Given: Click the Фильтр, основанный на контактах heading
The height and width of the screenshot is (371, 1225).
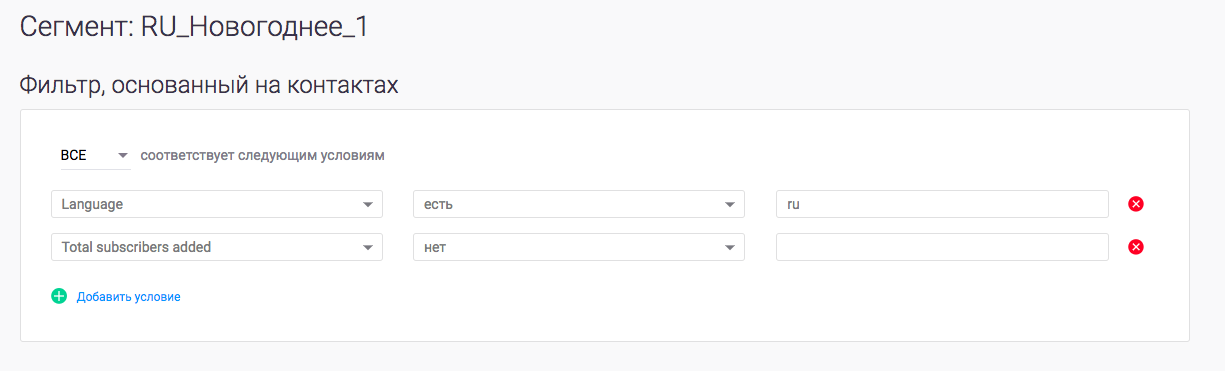Looking at the screenshot, I should click(x=209, y=85).
